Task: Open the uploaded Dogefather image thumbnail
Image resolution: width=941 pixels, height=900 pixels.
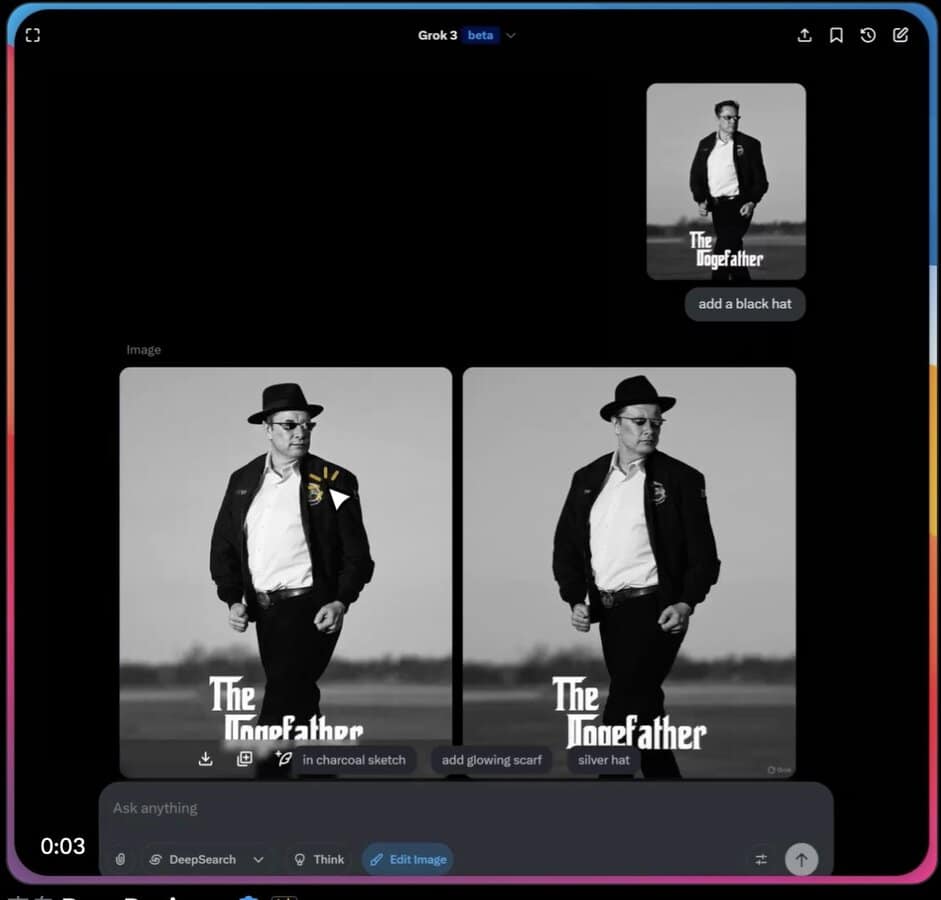Action: 726,181
